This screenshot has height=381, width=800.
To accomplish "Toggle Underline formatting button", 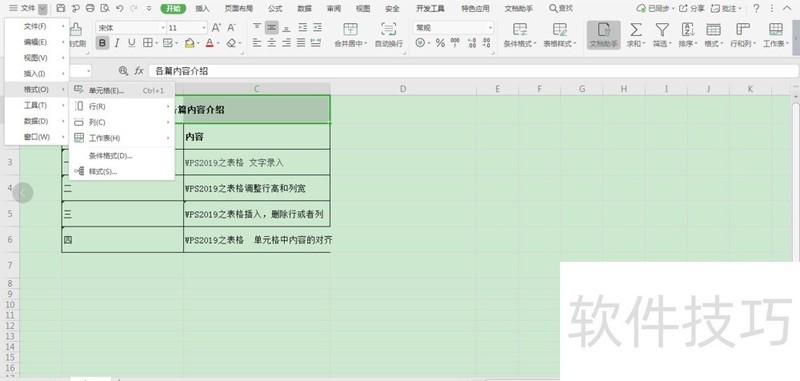I will click(x=132, y=43).
